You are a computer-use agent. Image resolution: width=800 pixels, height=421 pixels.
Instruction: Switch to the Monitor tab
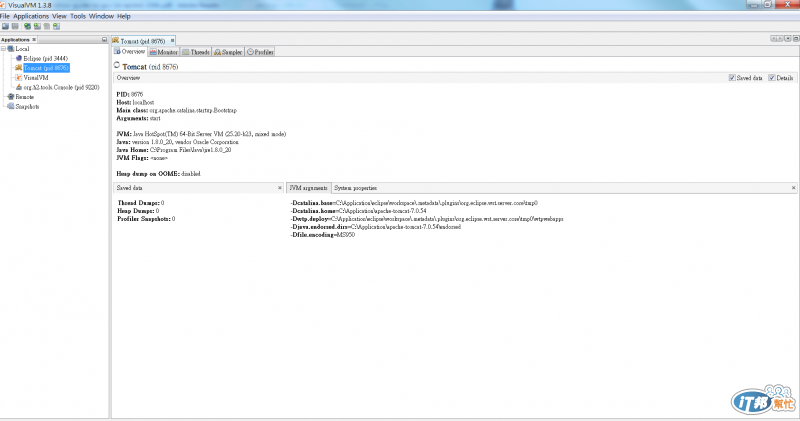[x=164, y=52]
